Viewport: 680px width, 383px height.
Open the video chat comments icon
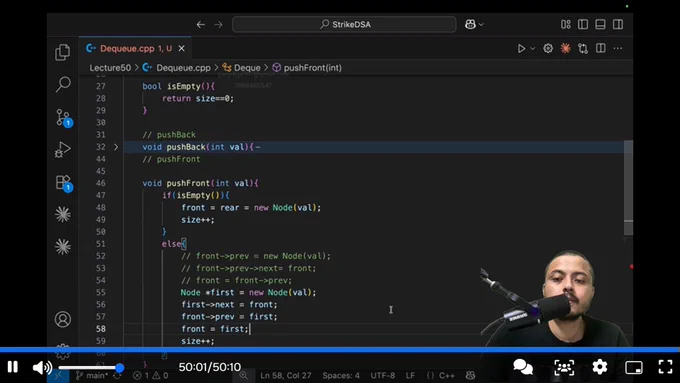523,367
